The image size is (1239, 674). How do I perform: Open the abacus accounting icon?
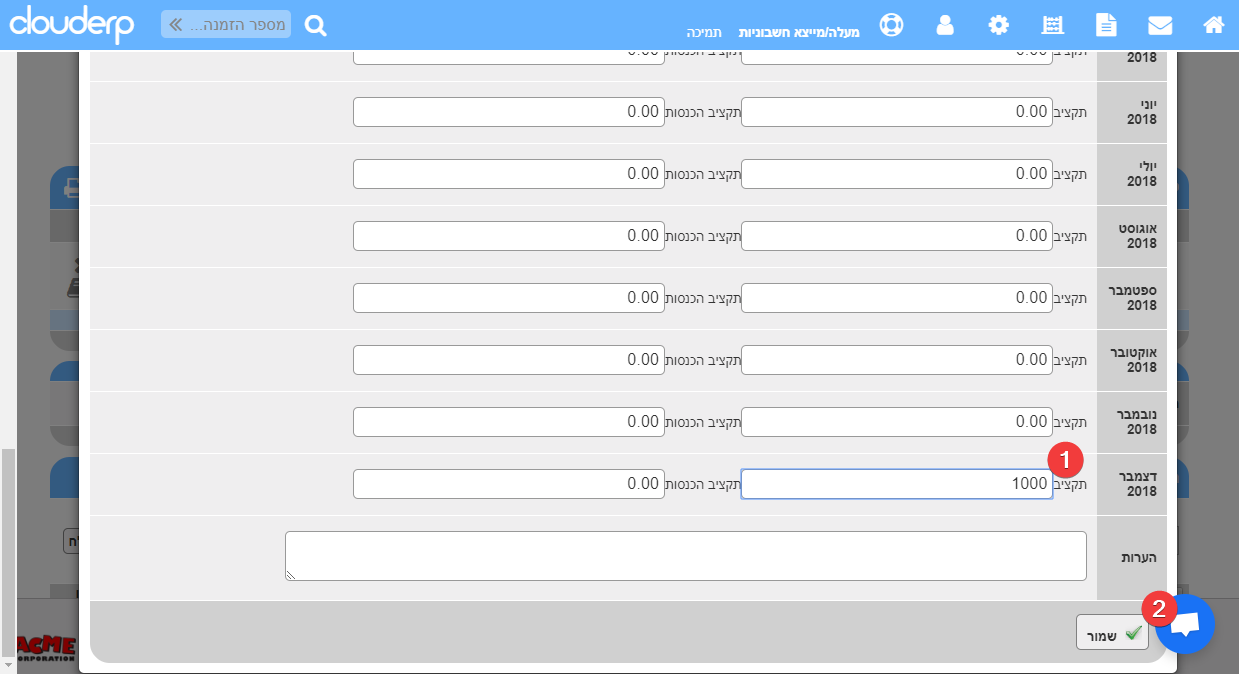[x=1052, y=25]
